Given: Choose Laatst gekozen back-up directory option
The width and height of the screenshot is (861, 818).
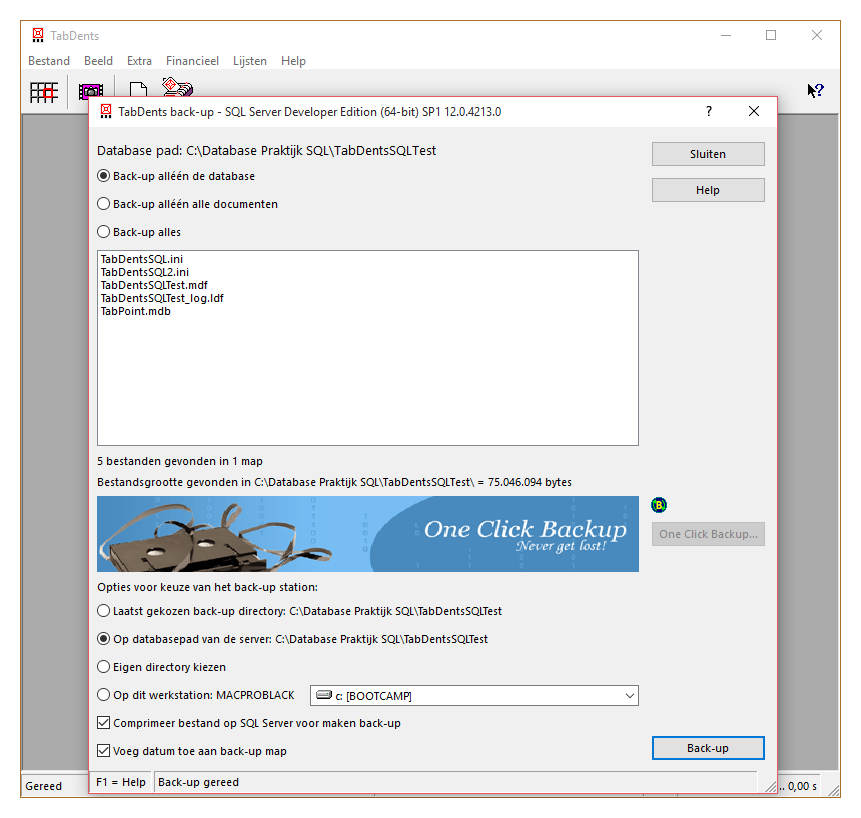Looking at the screenshot, I should pyautogui.click(x=299, y=611).
